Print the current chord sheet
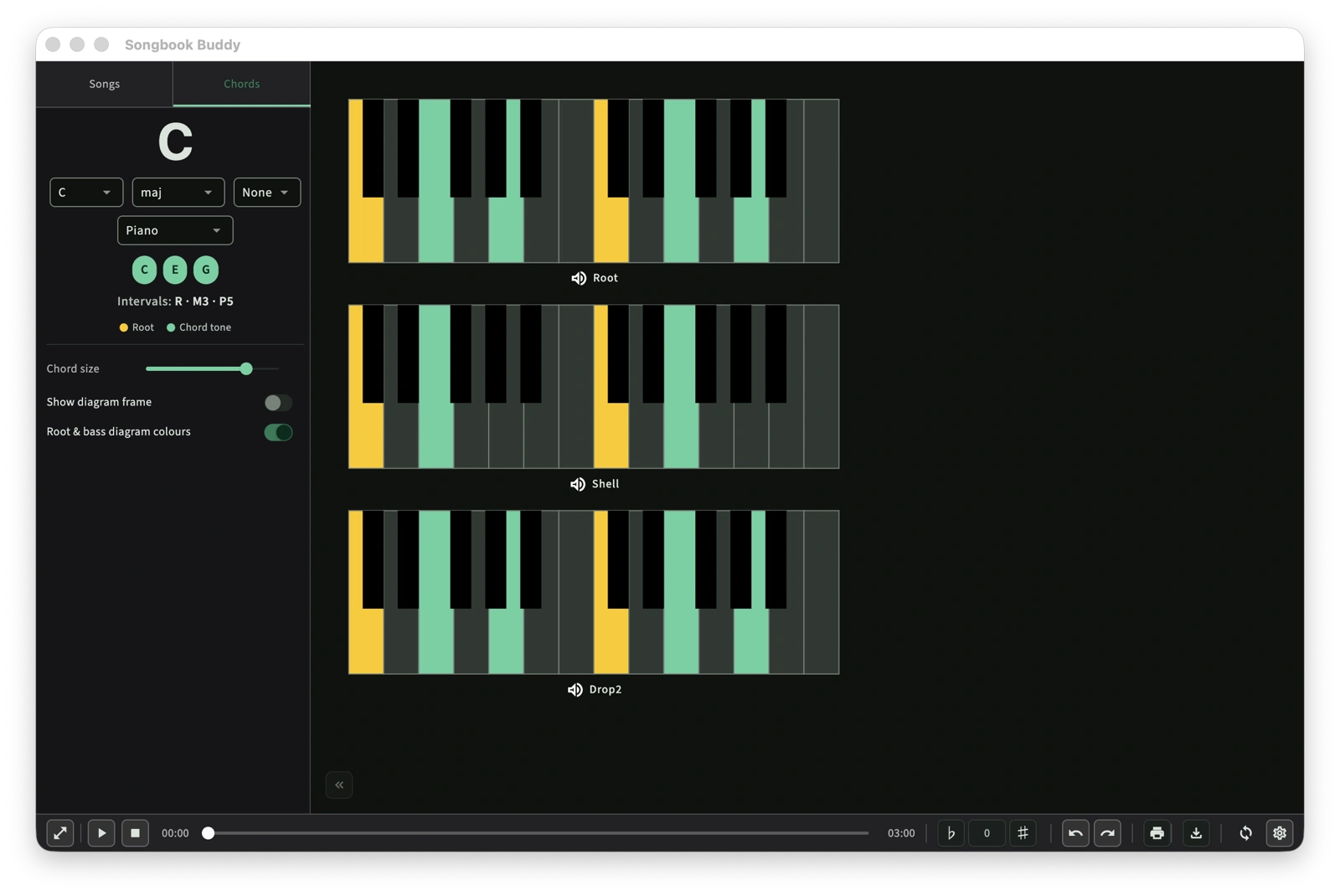 coord(1157,833)
